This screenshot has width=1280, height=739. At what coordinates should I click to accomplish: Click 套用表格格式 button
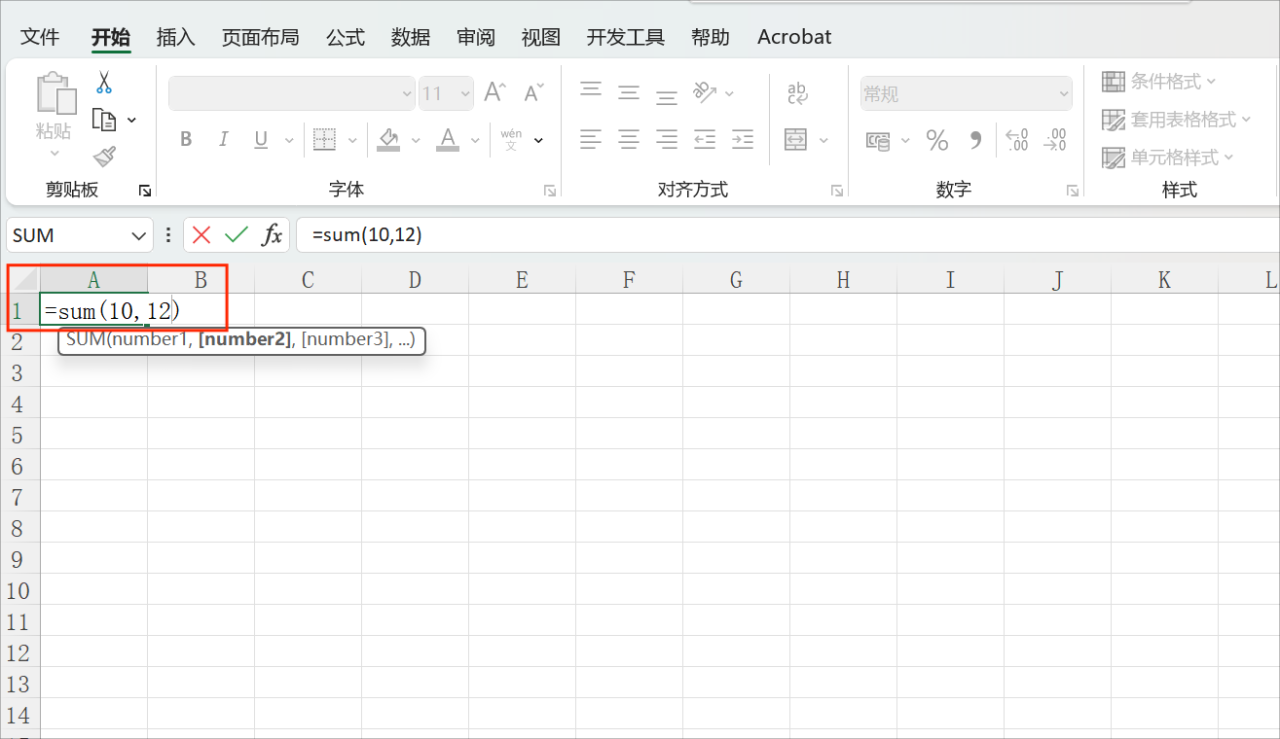pos(1177,120)
